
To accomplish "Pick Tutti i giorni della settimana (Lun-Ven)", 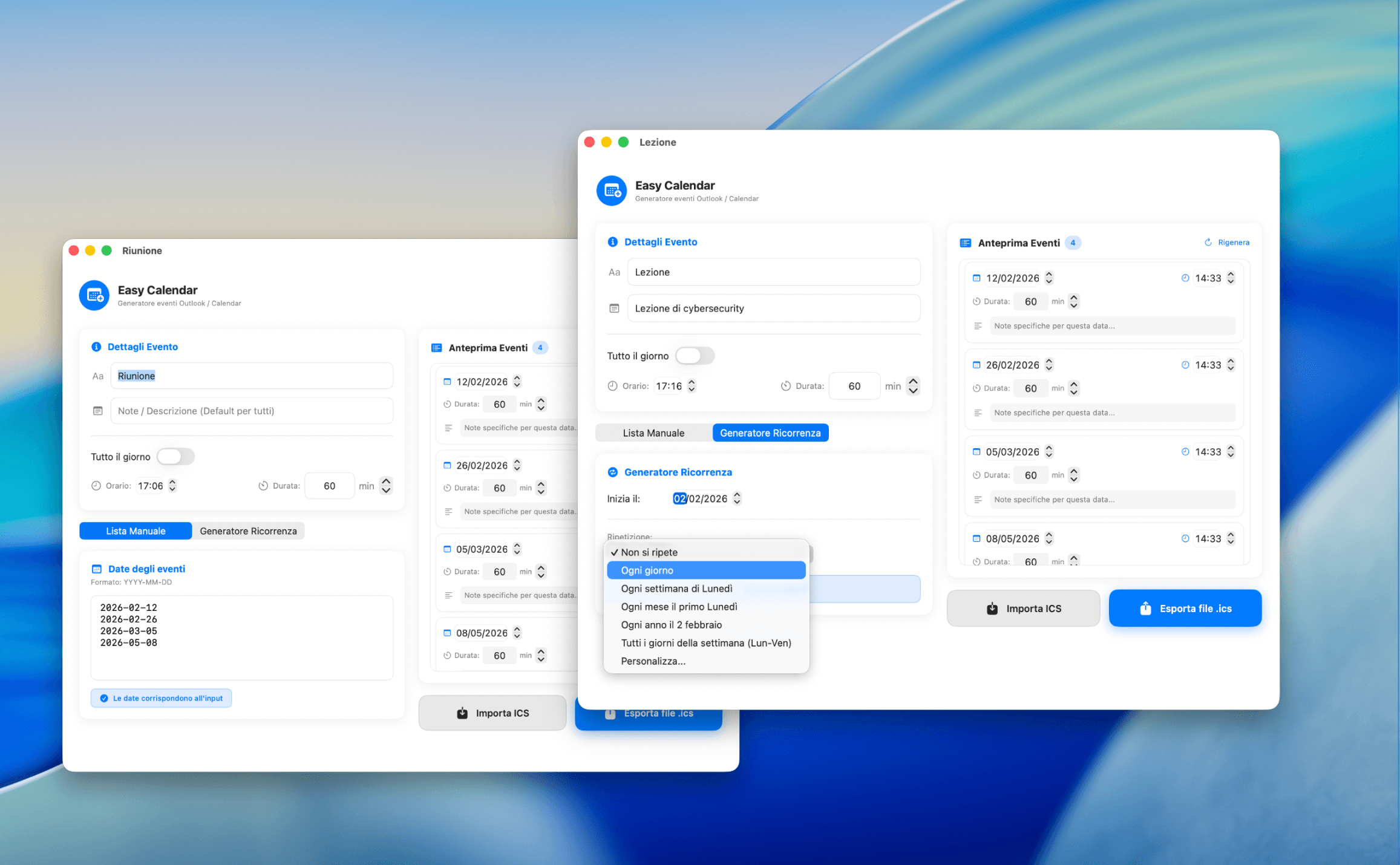I will coord(706,643).
